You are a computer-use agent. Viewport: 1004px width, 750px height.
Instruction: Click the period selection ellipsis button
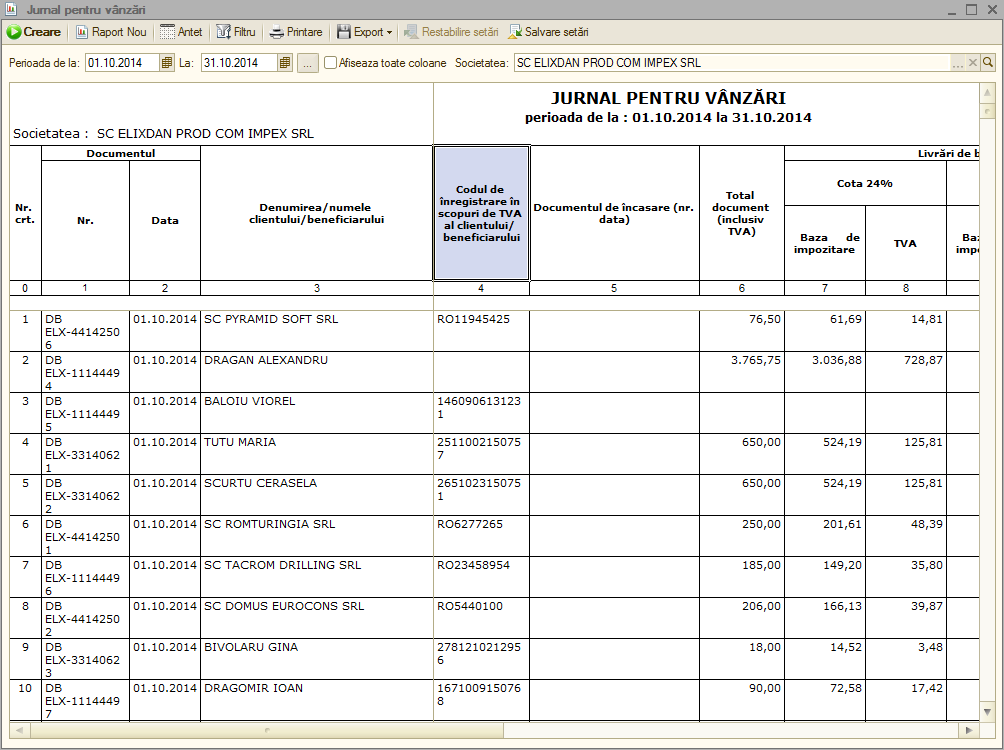tap(307, 63)
